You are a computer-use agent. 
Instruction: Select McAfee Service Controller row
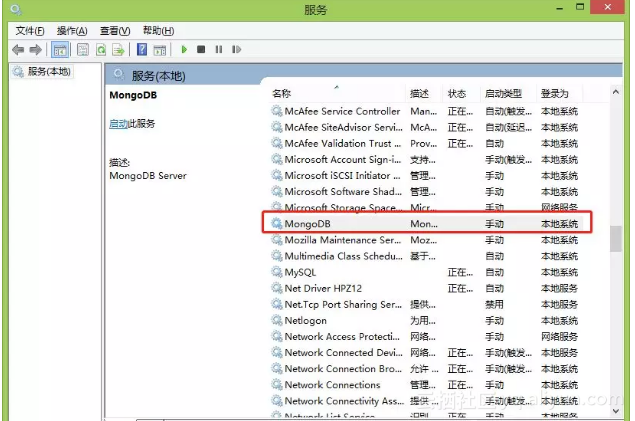pos(427,111)
